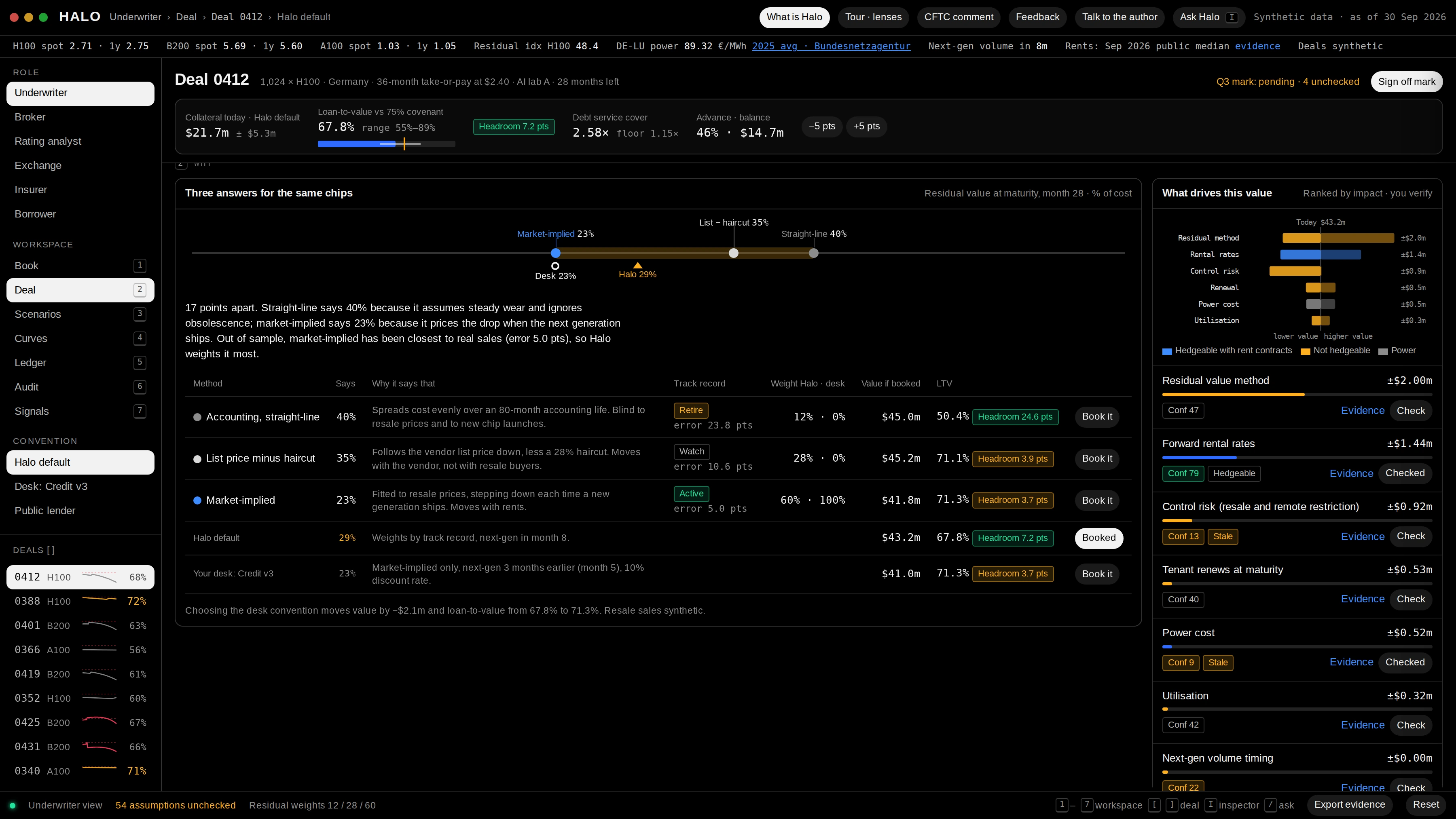Viewport: 1456px width, 819px height.
Task: Switch role to Broker
Action: [80, 117]
